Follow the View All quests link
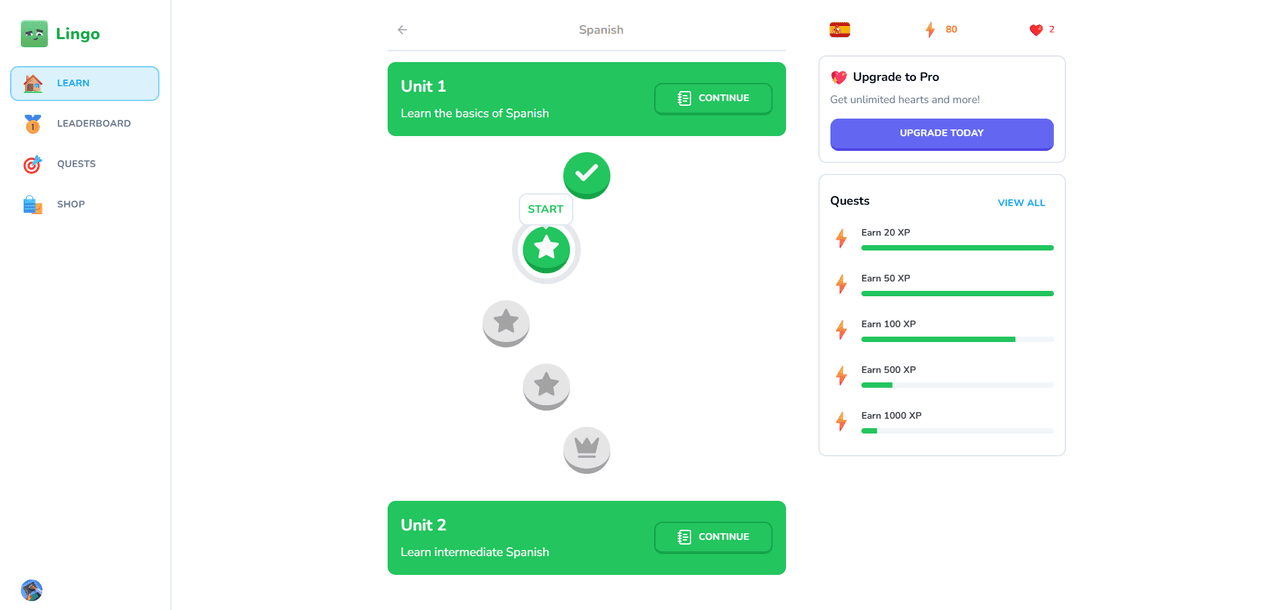This screenshot has width=1280, height=610. point(1021,203)
